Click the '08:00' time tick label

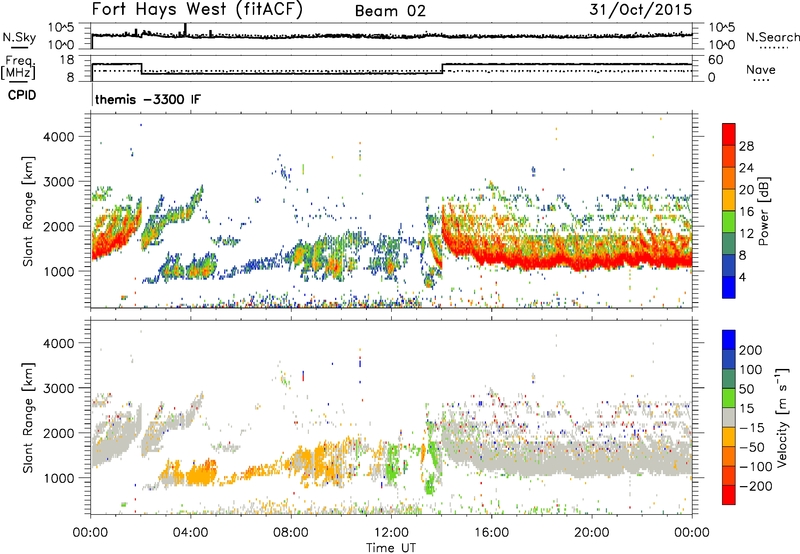click(291, 533)
